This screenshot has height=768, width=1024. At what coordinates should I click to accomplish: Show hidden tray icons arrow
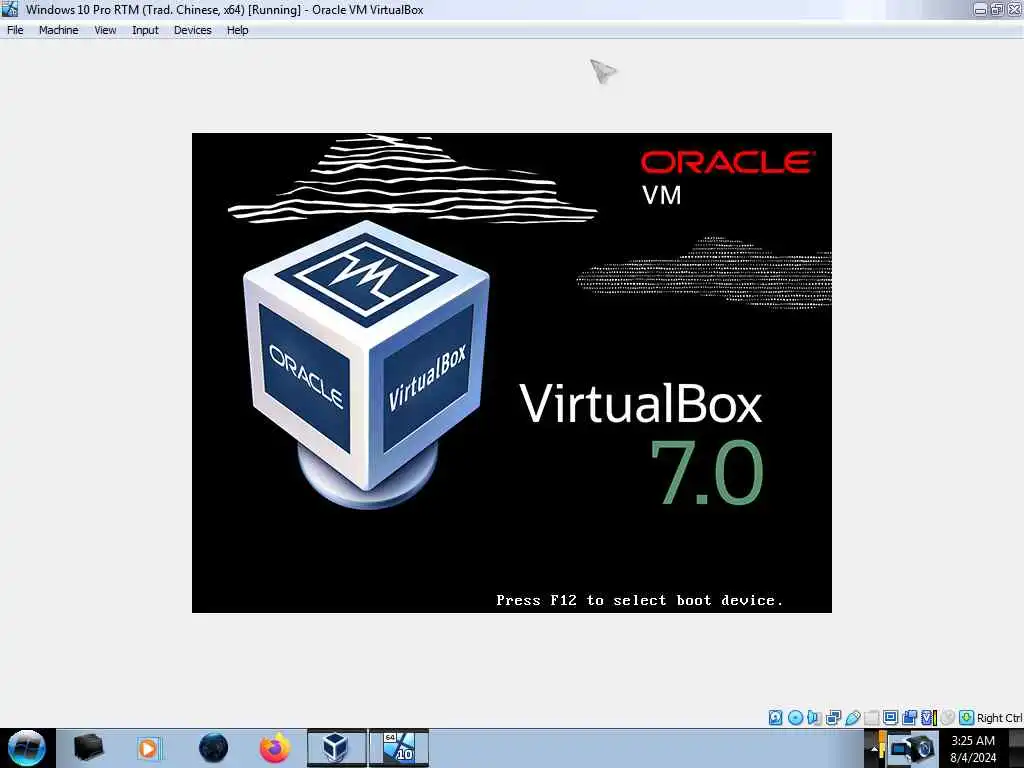[x=874, y=749]
